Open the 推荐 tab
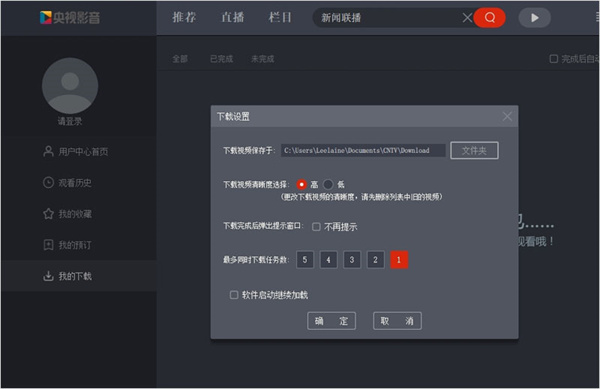Image resolution: width=600 pixels, height=389 pixels. [x=184, y=18]
